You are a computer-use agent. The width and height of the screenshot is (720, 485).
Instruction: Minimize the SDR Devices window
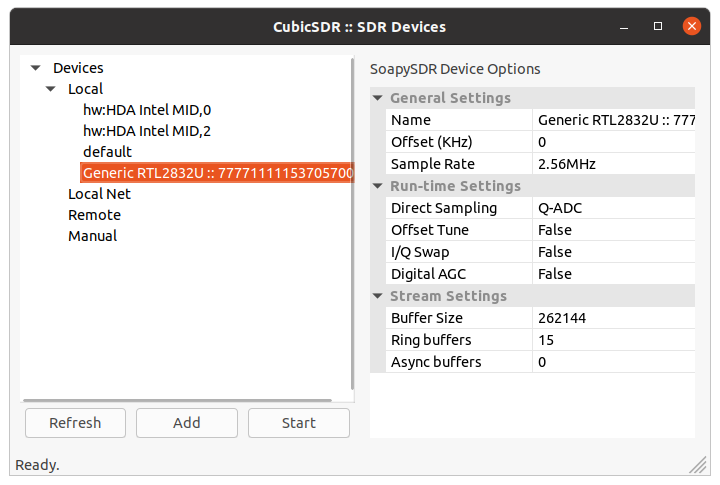click(624, 27)
